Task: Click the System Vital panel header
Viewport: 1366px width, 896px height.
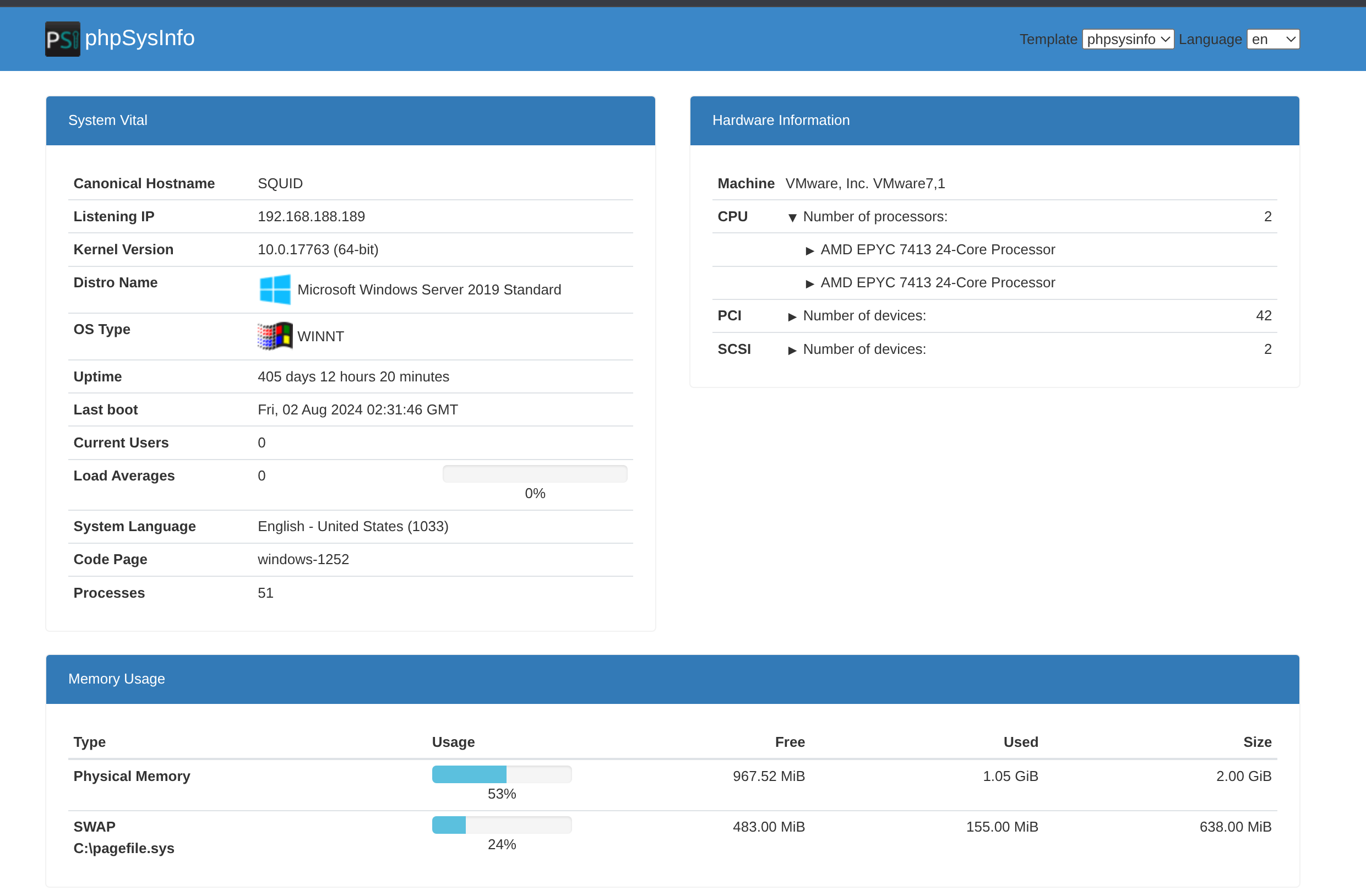Action: point(350,121)
